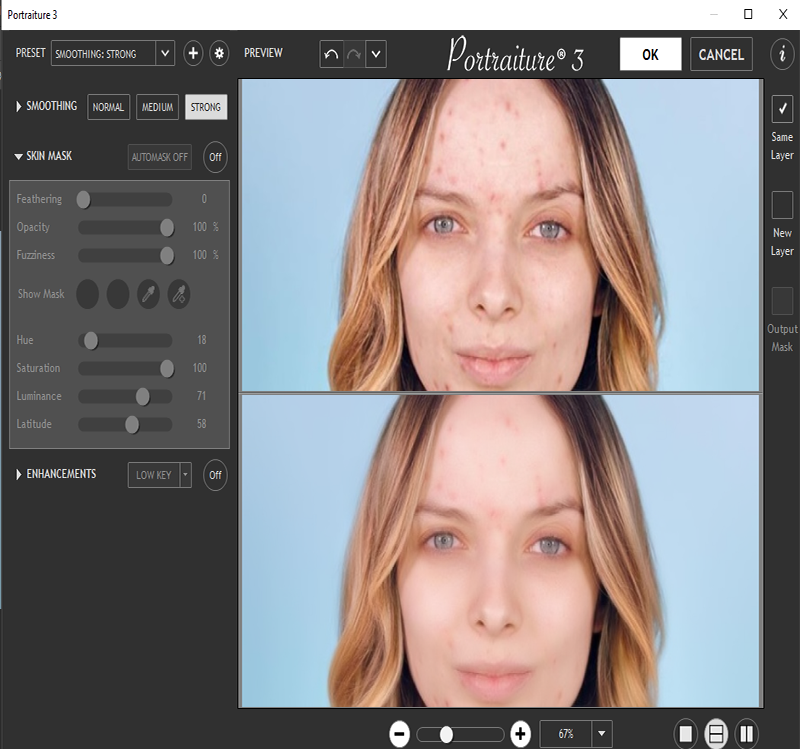
Task: Toggle the Skin Mask Off switch
Action: (215, 157)
